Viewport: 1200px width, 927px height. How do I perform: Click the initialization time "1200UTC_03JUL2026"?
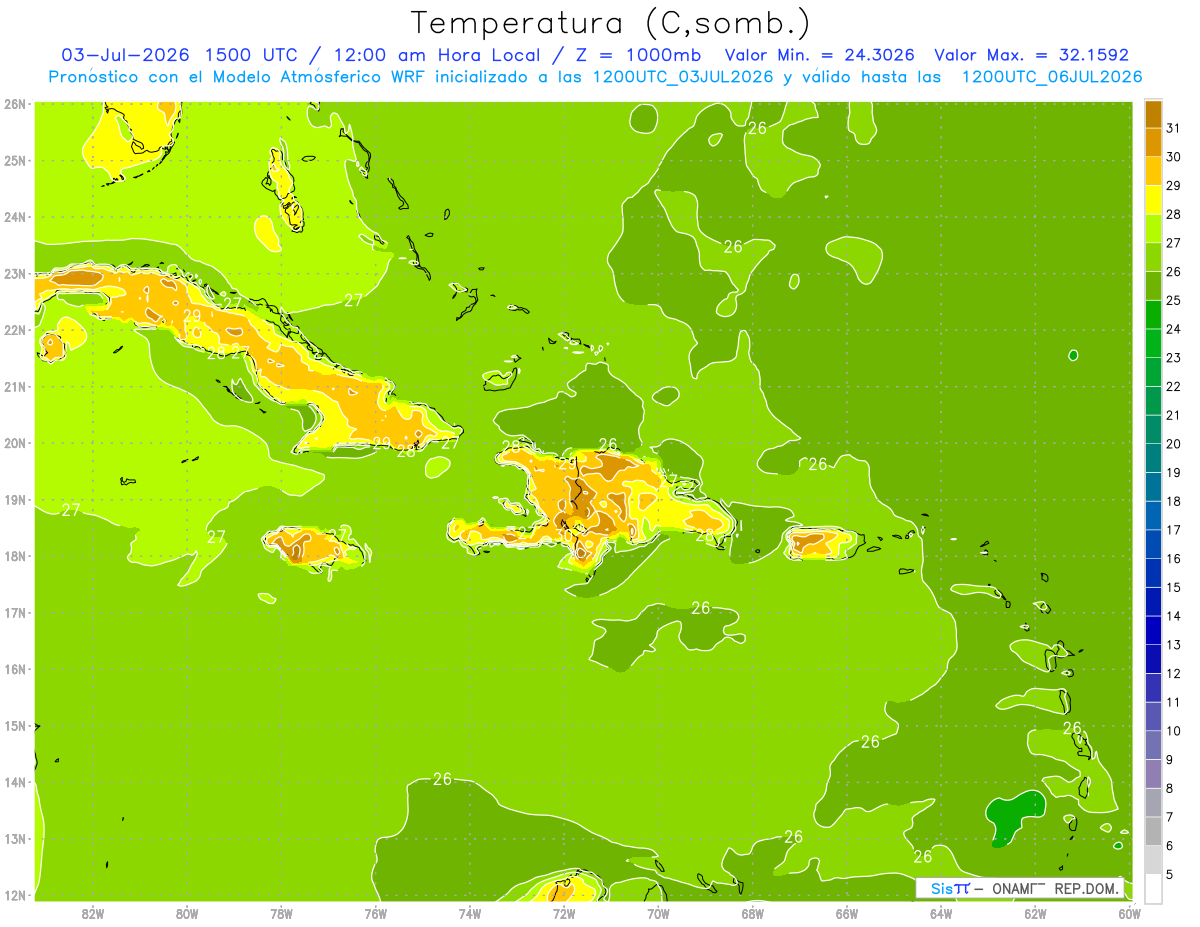click(682, 77)
